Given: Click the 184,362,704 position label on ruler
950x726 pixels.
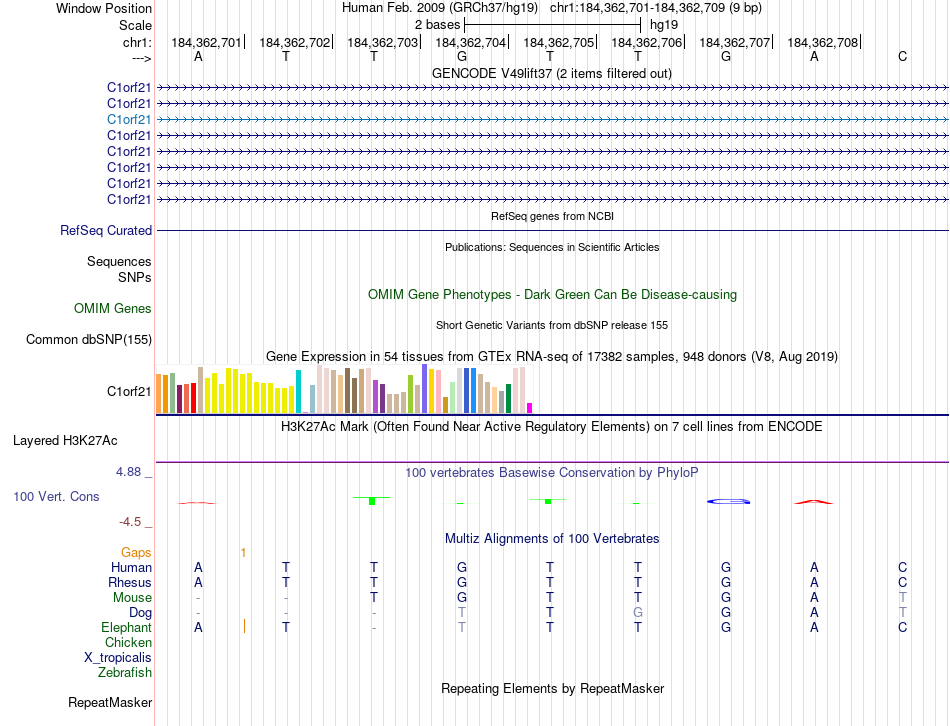Looking at the screenshot, I should tap(470, 43).
